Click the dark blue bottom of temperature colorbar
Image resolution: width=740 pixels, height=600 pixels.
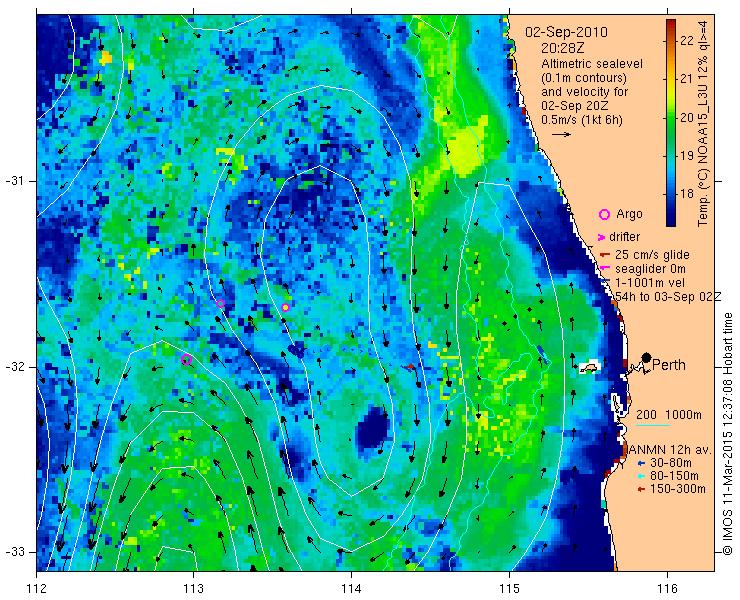pyautogui.click(x=671, y=220)
